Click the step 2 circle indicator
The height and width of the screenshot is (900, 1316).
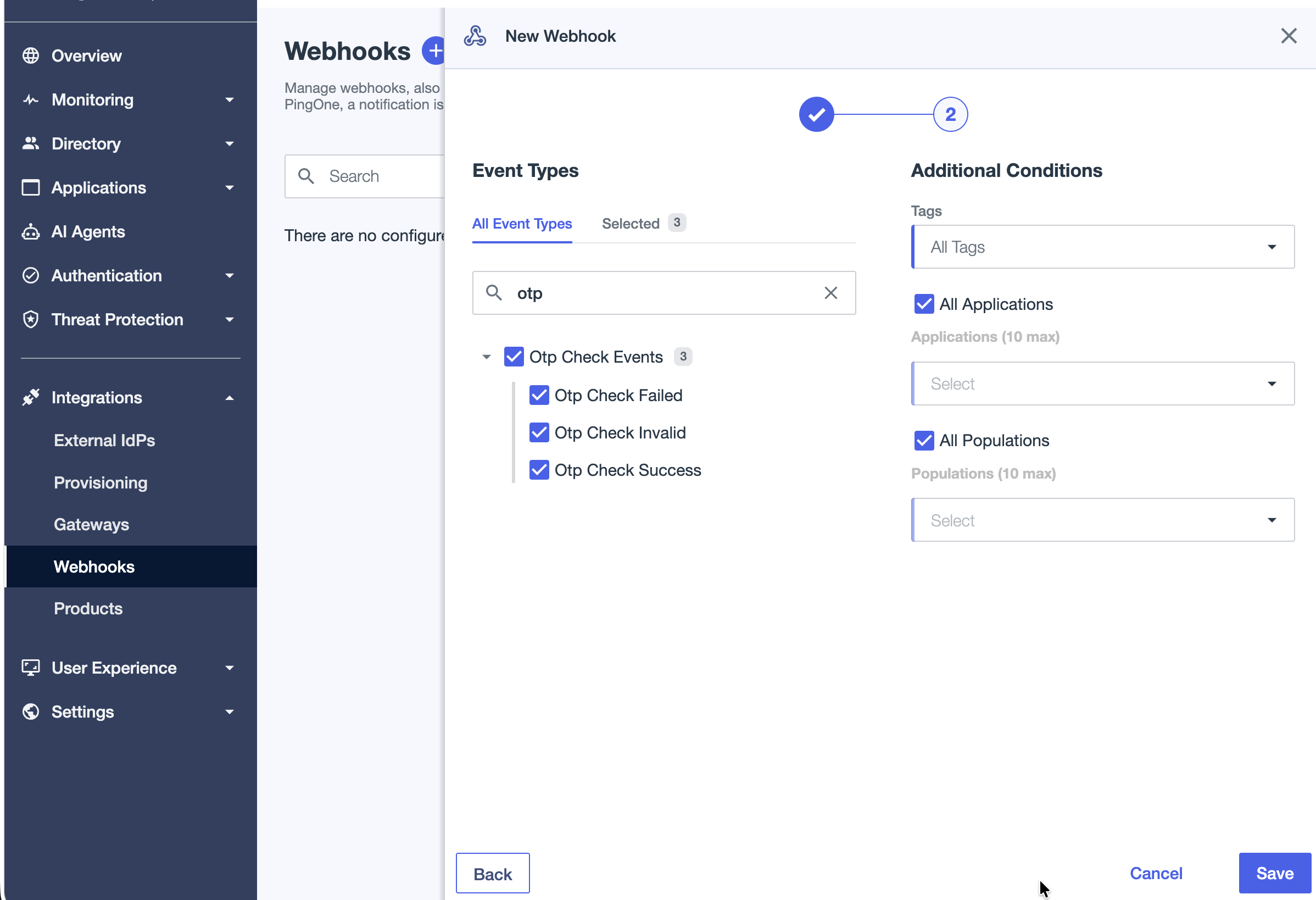pos(950,114)
